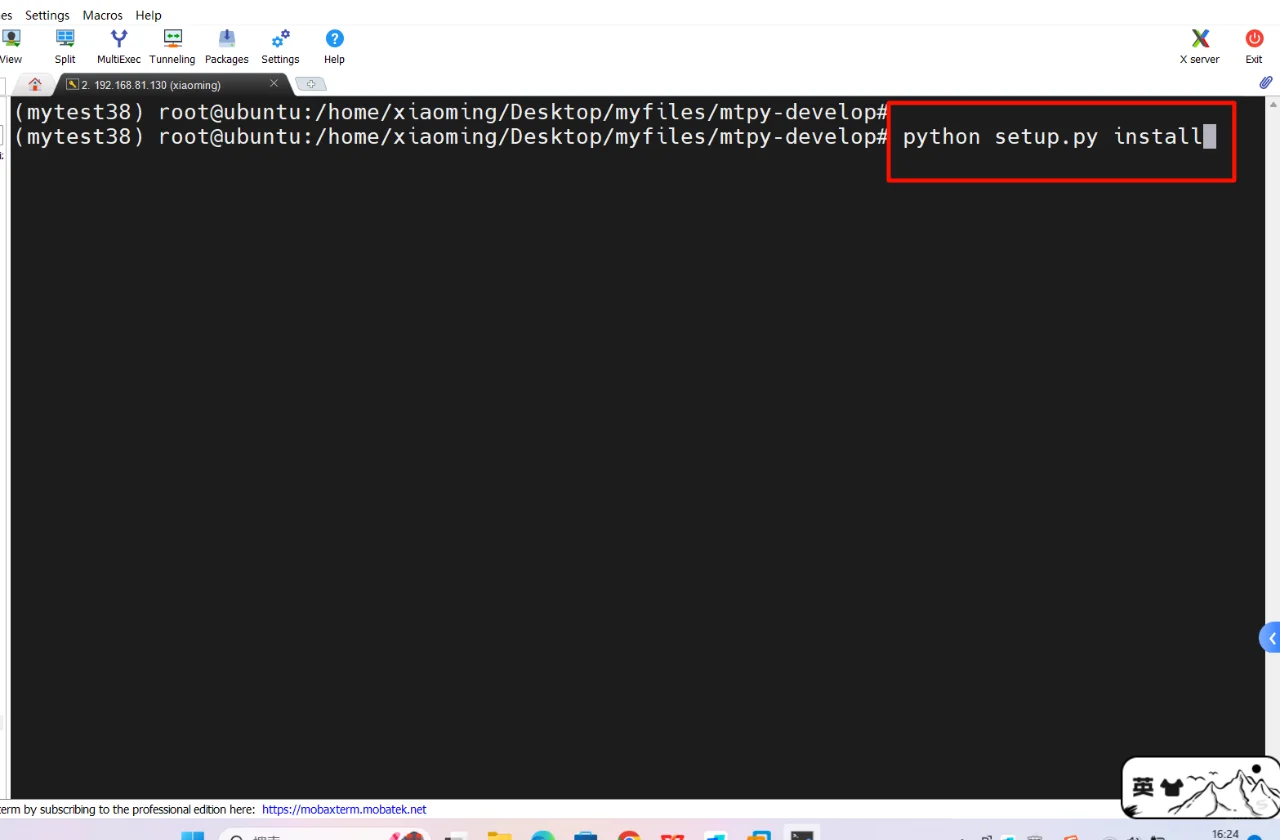The image size is (1280, 840).
Task: Add a new tab with the plus button
Action: tap(311, 84)
